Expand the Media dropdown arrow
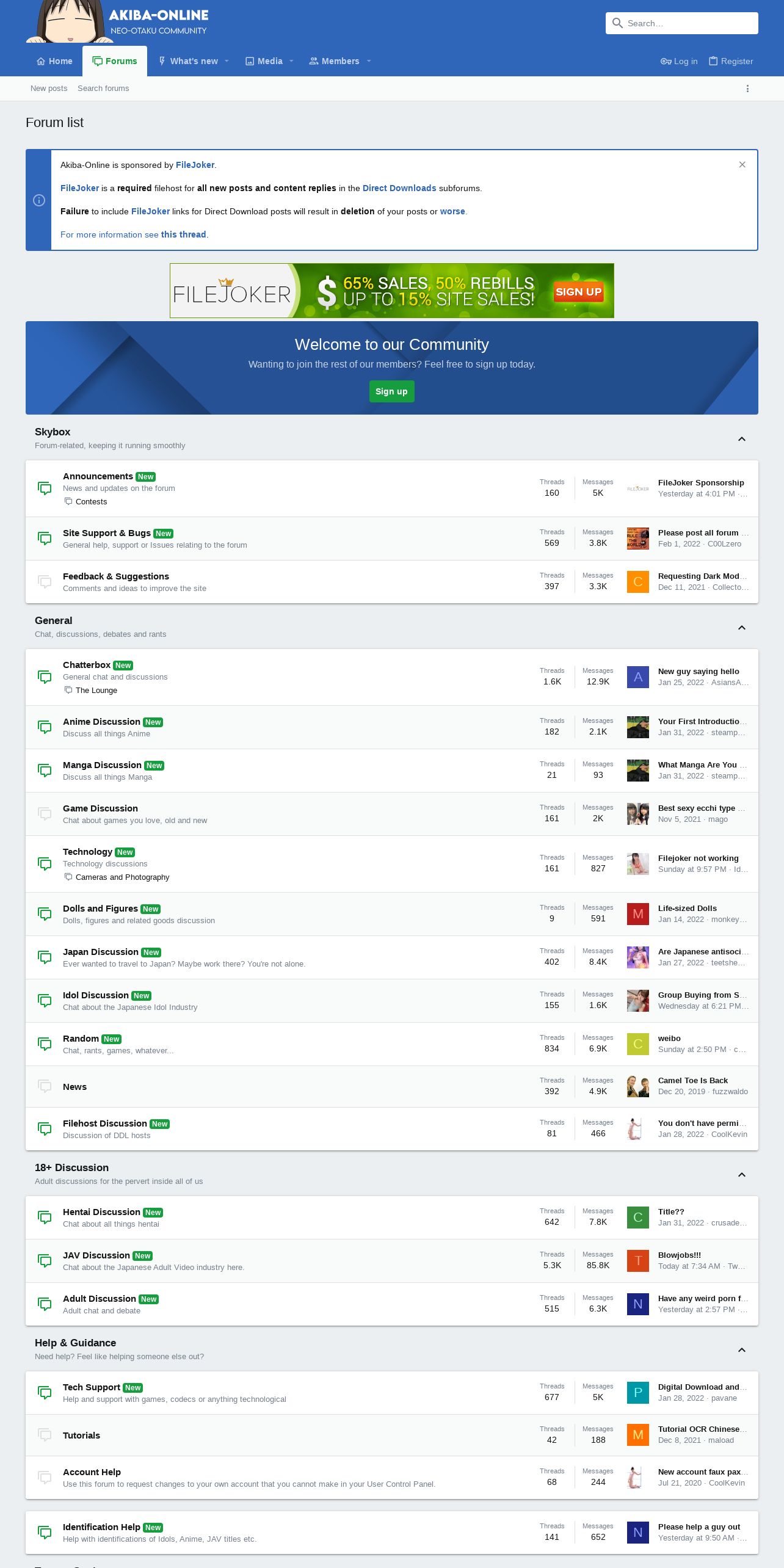Viewport: 784px width, 1568px height. pyautogui.click(x=291, y=61)
